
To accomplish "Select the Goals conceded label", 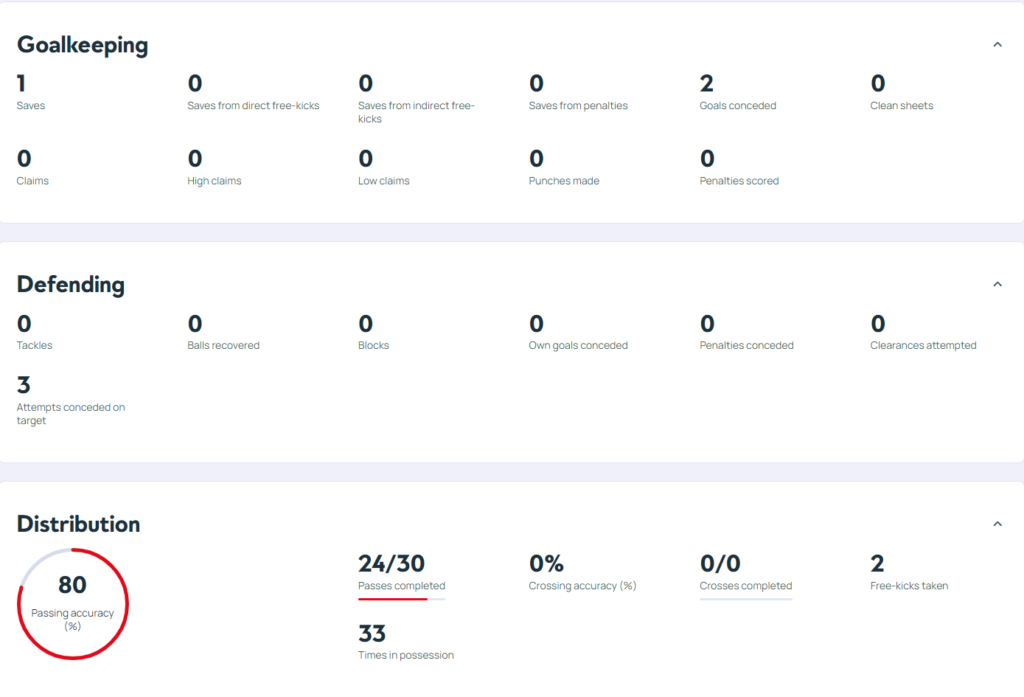I will click(x=737, y=106).
